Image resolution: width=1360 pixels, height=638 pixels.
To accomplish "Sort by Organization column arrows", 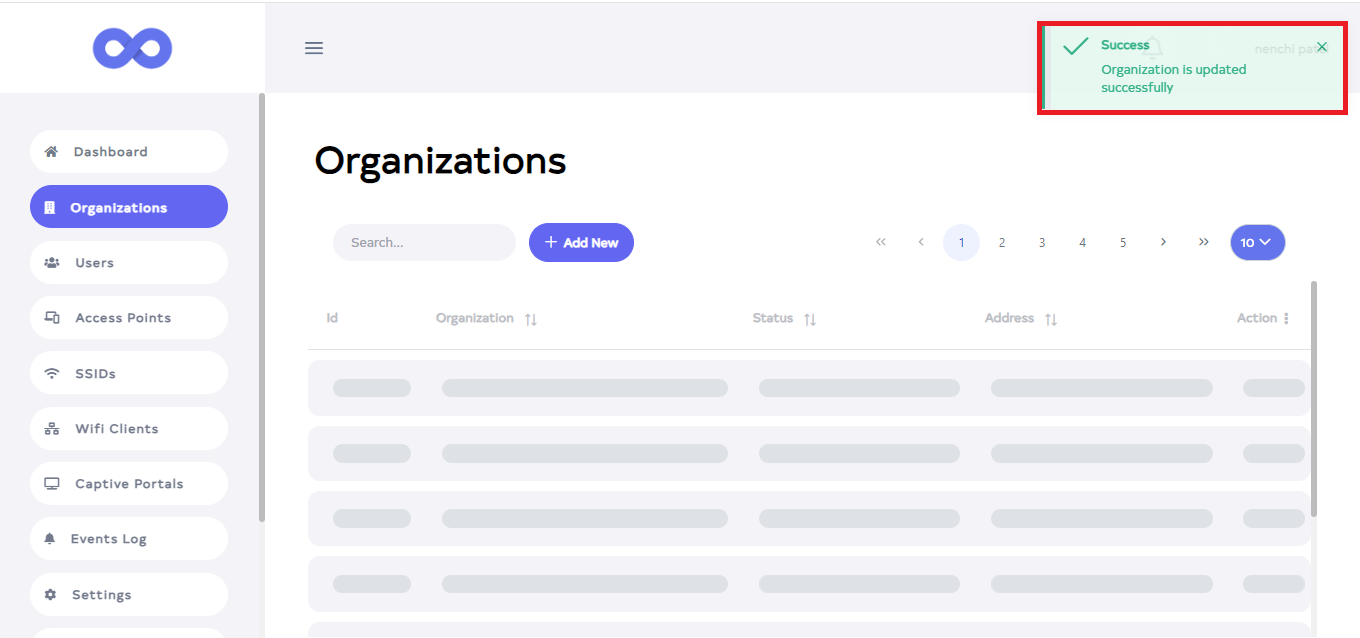I will click(531, 319).
